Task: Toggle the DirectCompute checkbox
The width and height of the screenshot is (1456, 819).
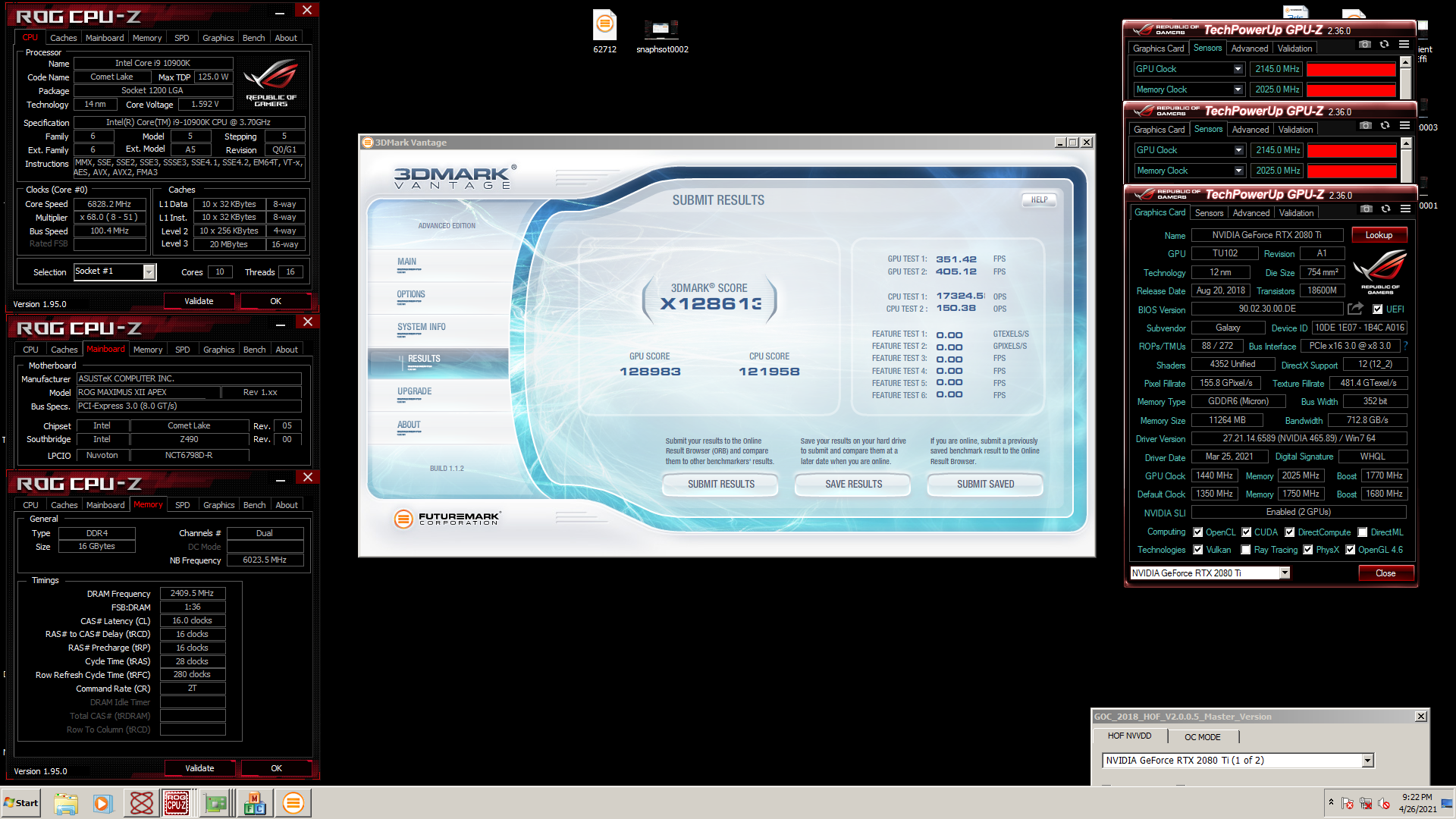Action: pos(1290,532)
